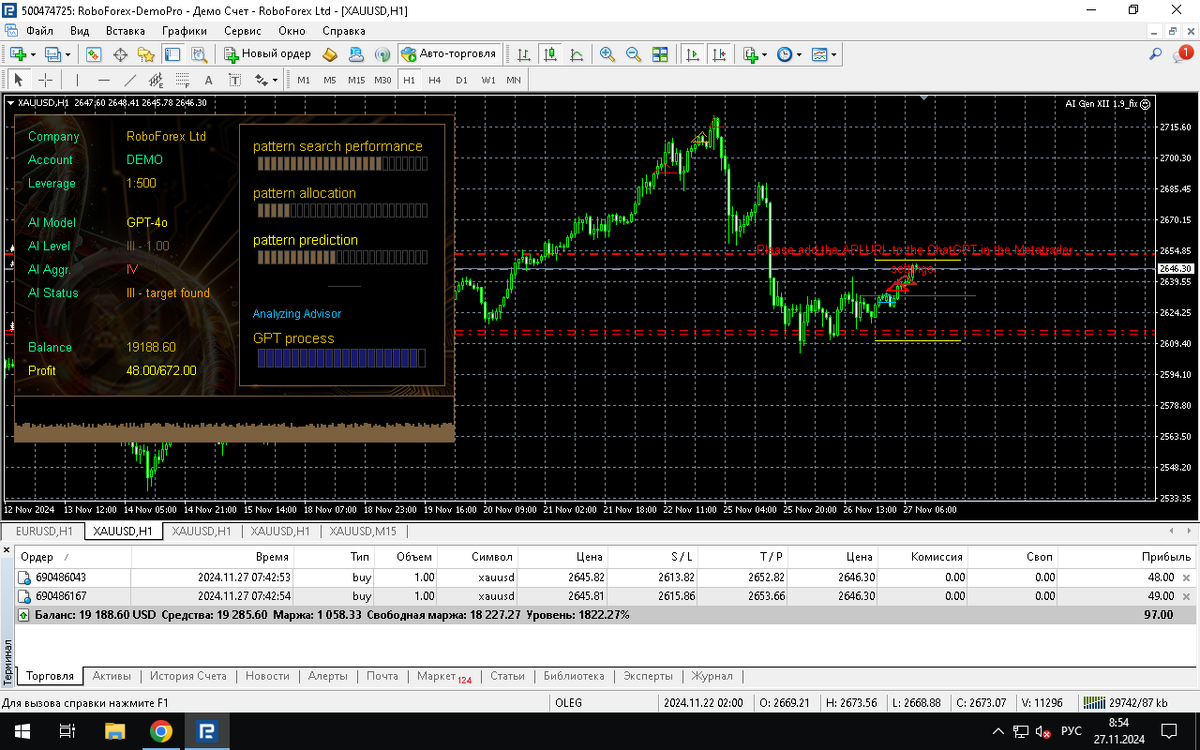Tile chart windows icon
This screenshot has height=750, width=1200.
660,54
